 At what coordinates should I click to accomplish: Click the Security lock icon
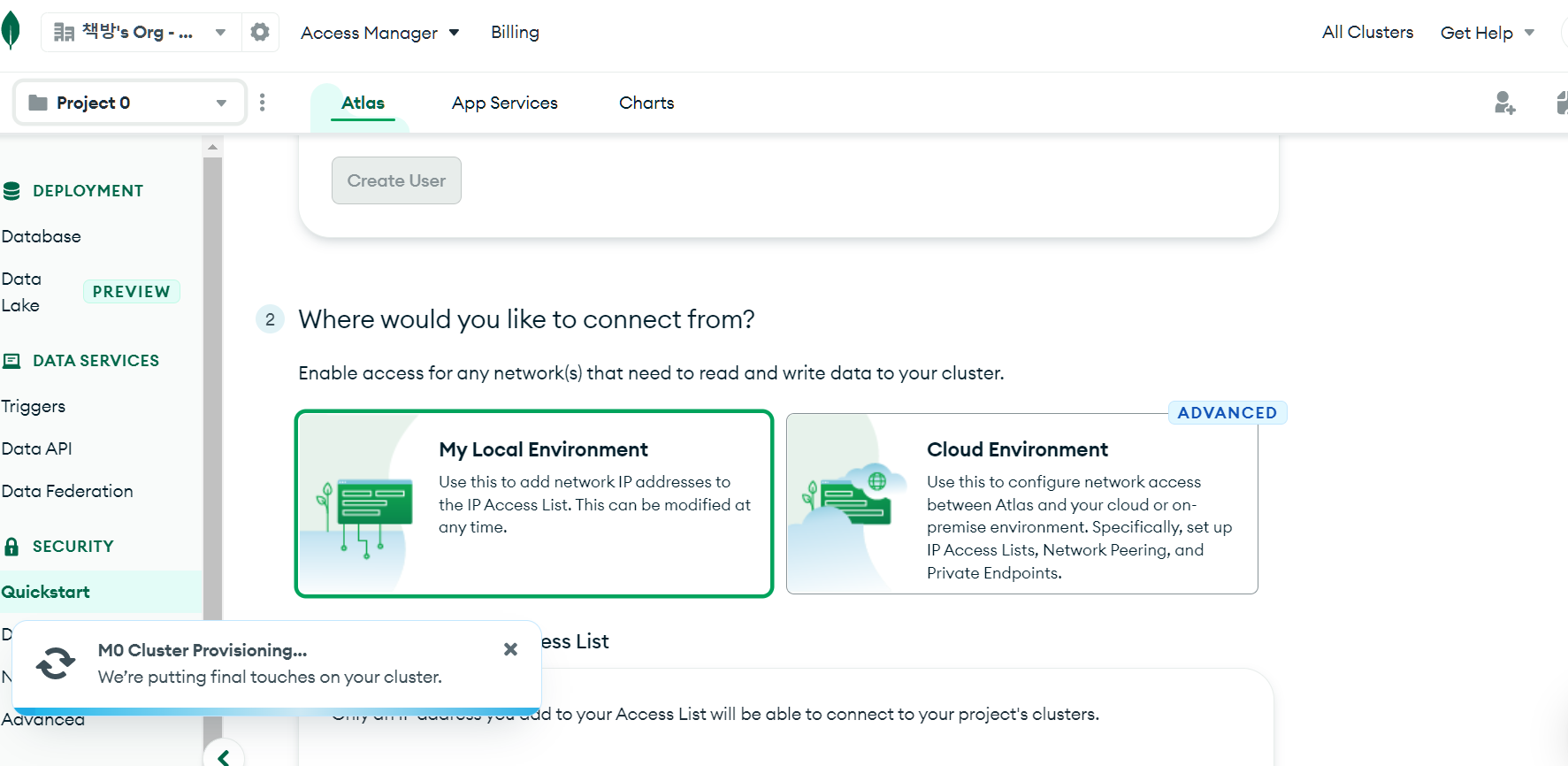click(11, 547)
